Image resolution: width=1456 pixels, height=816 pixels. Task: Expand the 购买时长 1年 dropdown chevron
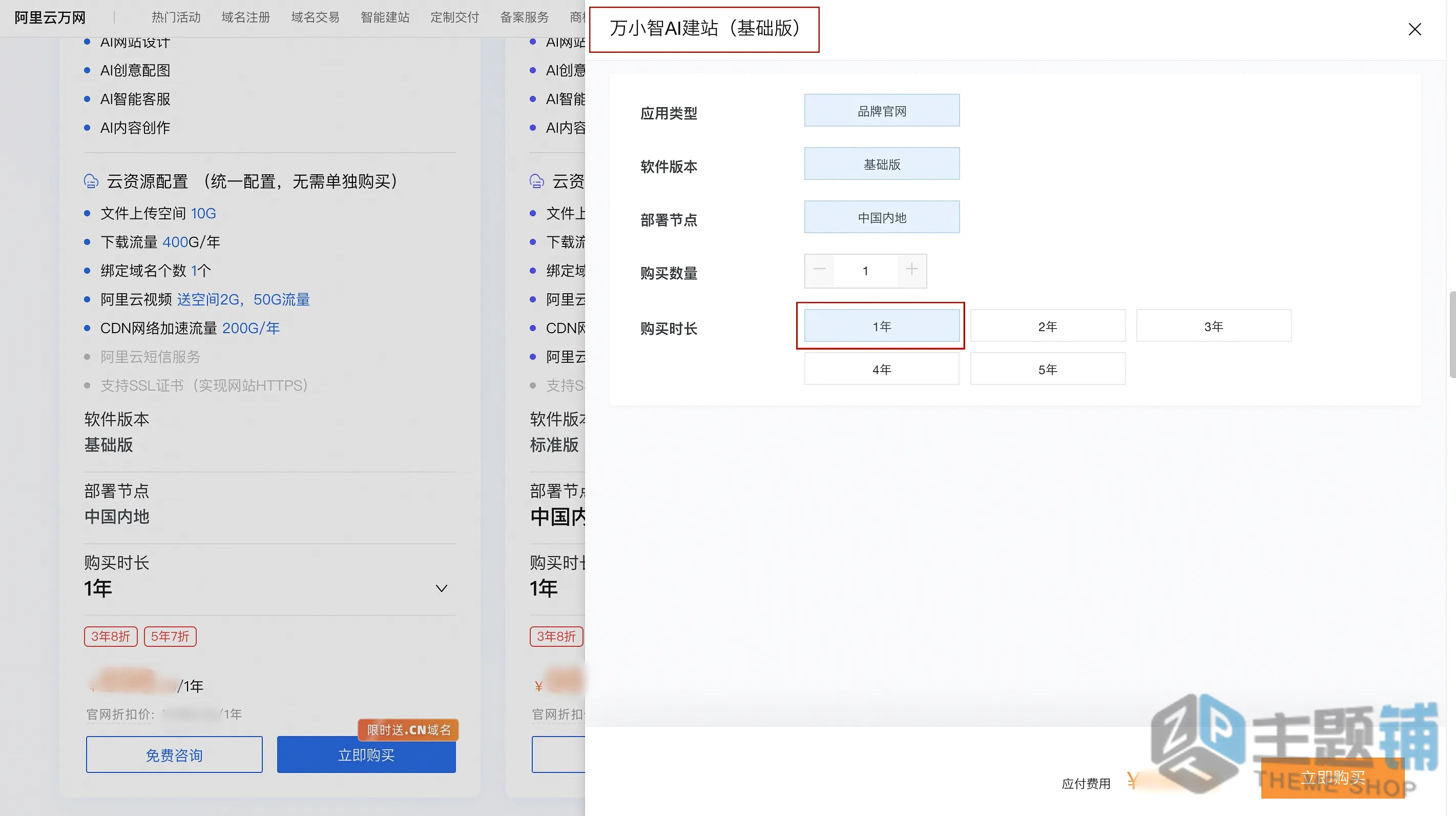[442, 588]
